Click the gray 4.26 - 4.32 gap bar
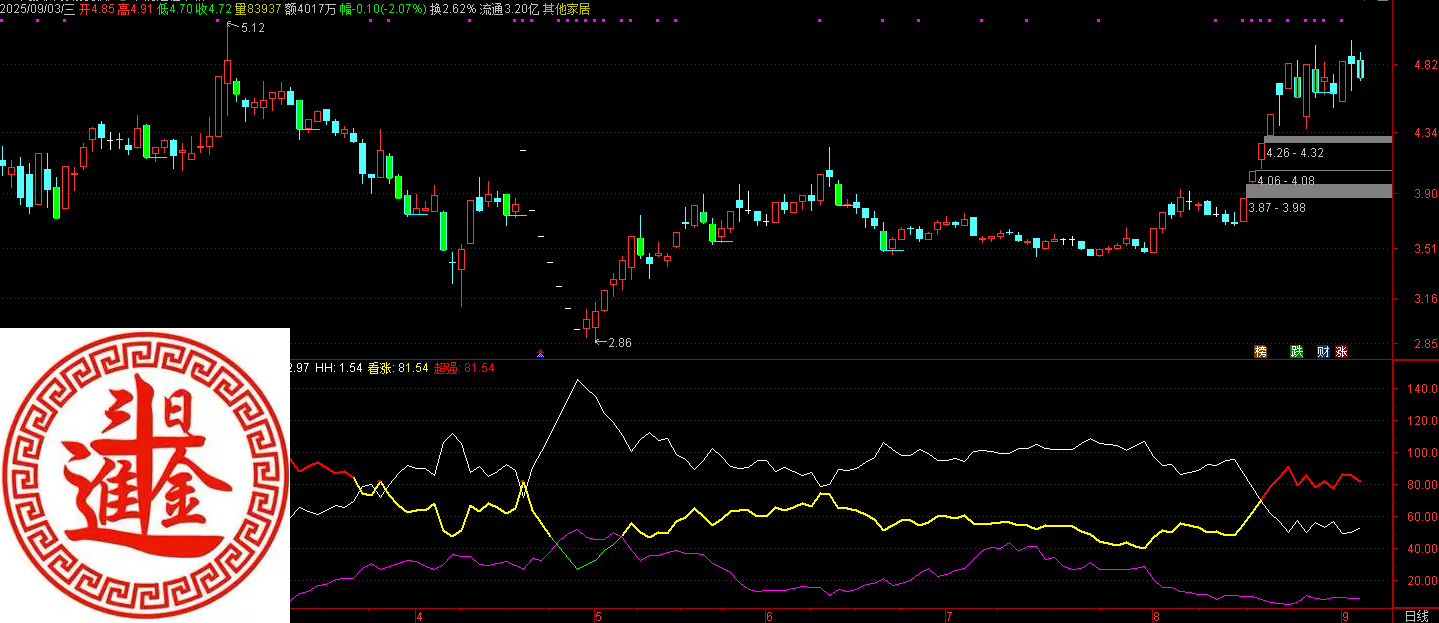This screenshot has width=1439, height=623. 1327,139
